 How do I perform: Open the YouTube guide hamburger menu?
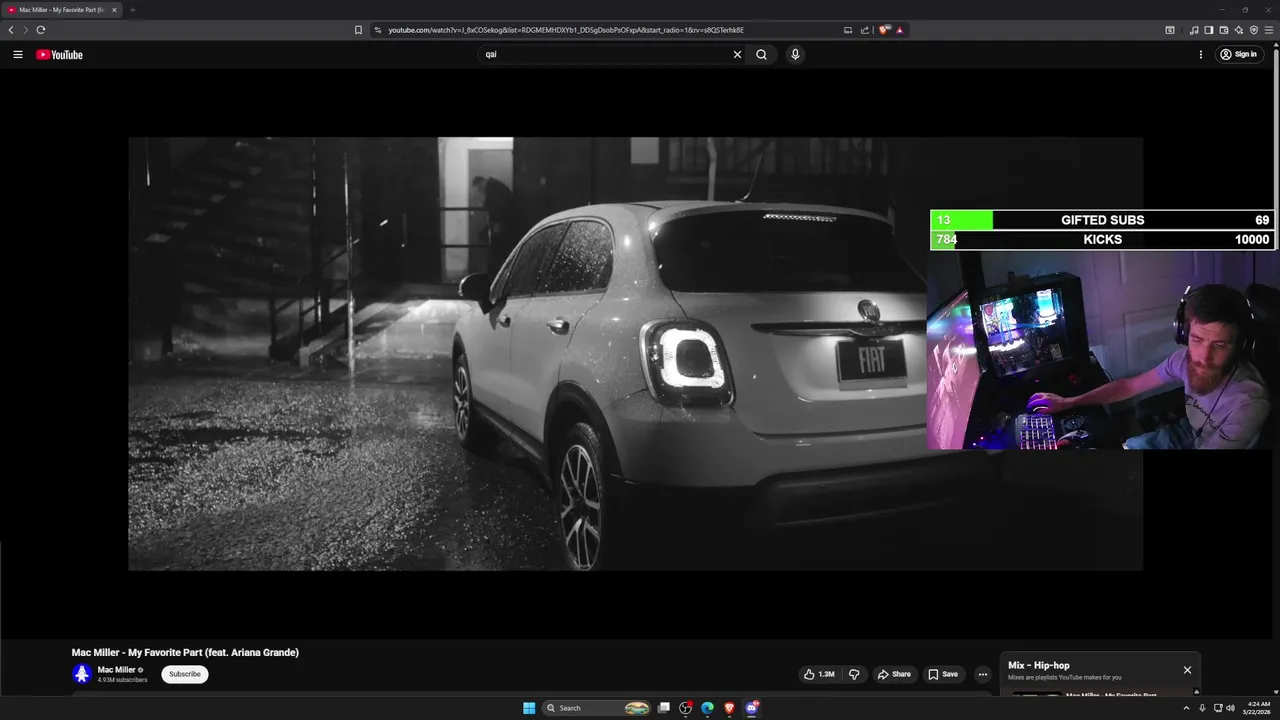[17, 55]
